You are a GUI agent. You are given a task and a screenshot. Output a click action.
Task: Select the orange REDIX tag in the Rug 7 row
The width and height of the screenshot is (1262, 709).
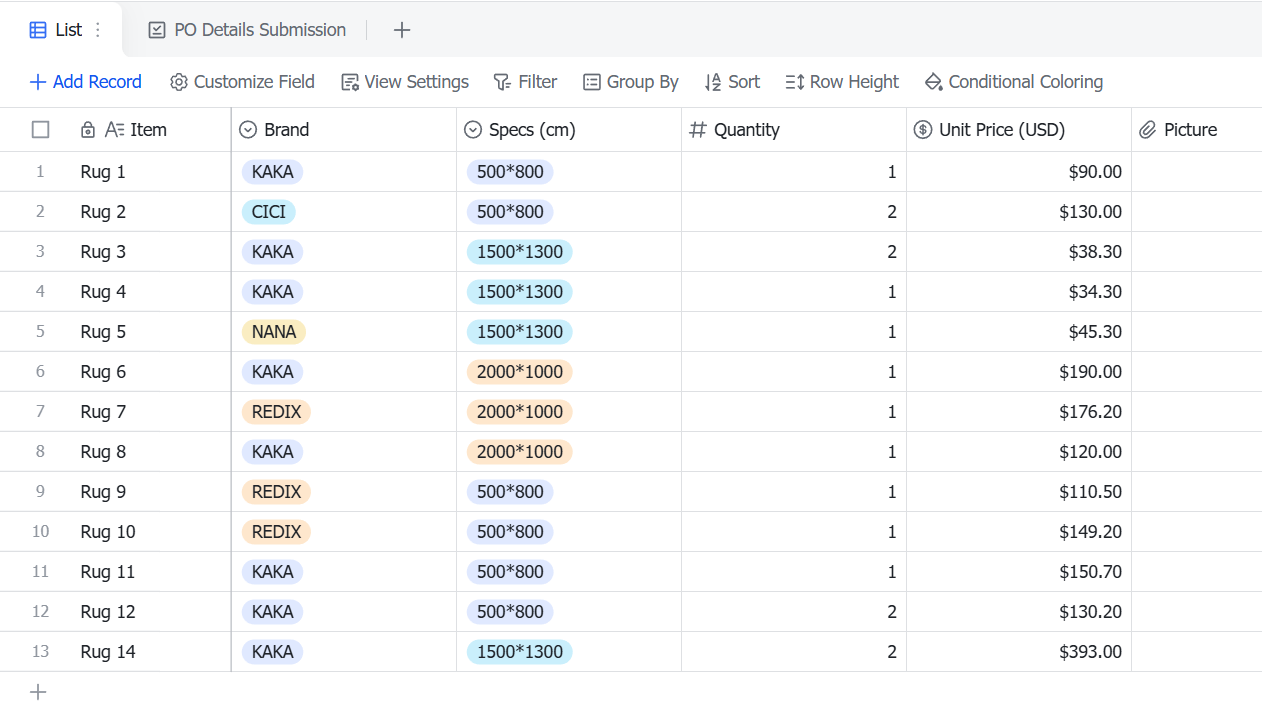coord(276,412)
